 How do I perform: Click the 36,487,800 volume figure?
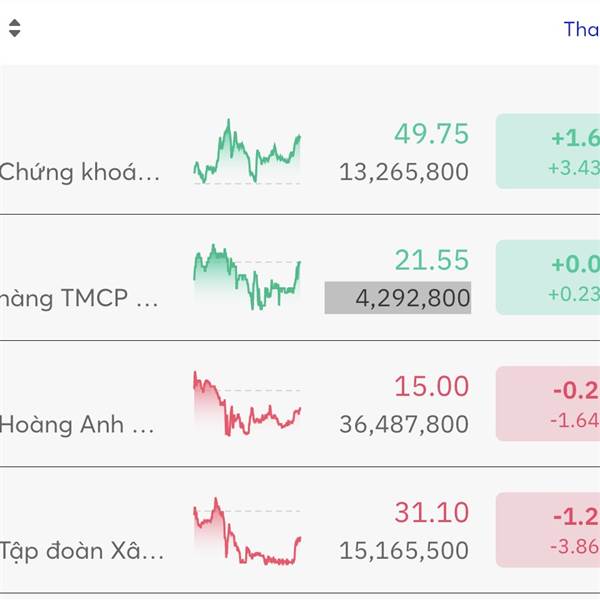[404, 424]
